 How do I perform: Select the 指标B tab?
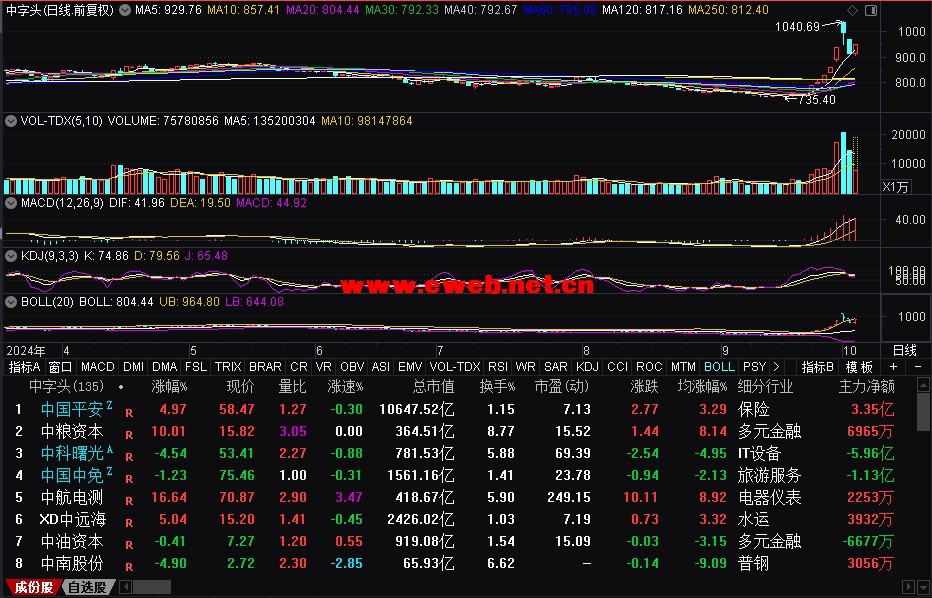[x=818, y=367]
